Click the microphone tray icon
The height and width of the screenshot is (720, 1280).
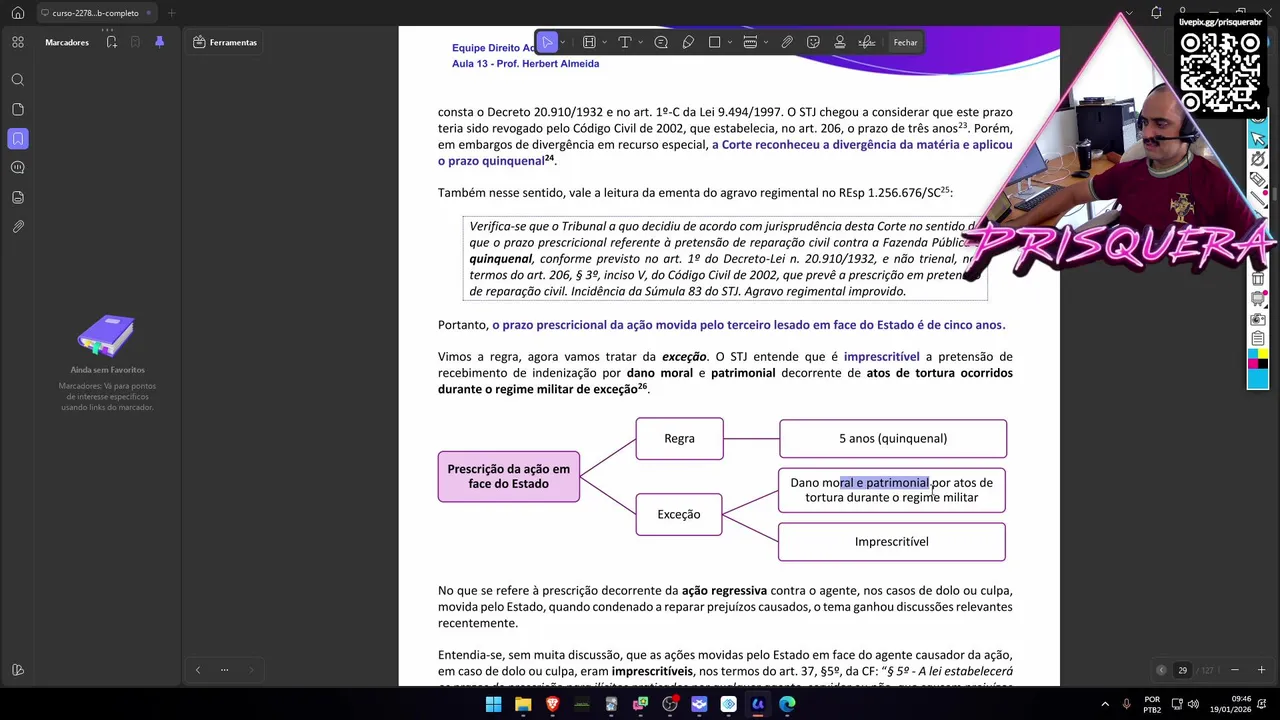coord(1127,704)
